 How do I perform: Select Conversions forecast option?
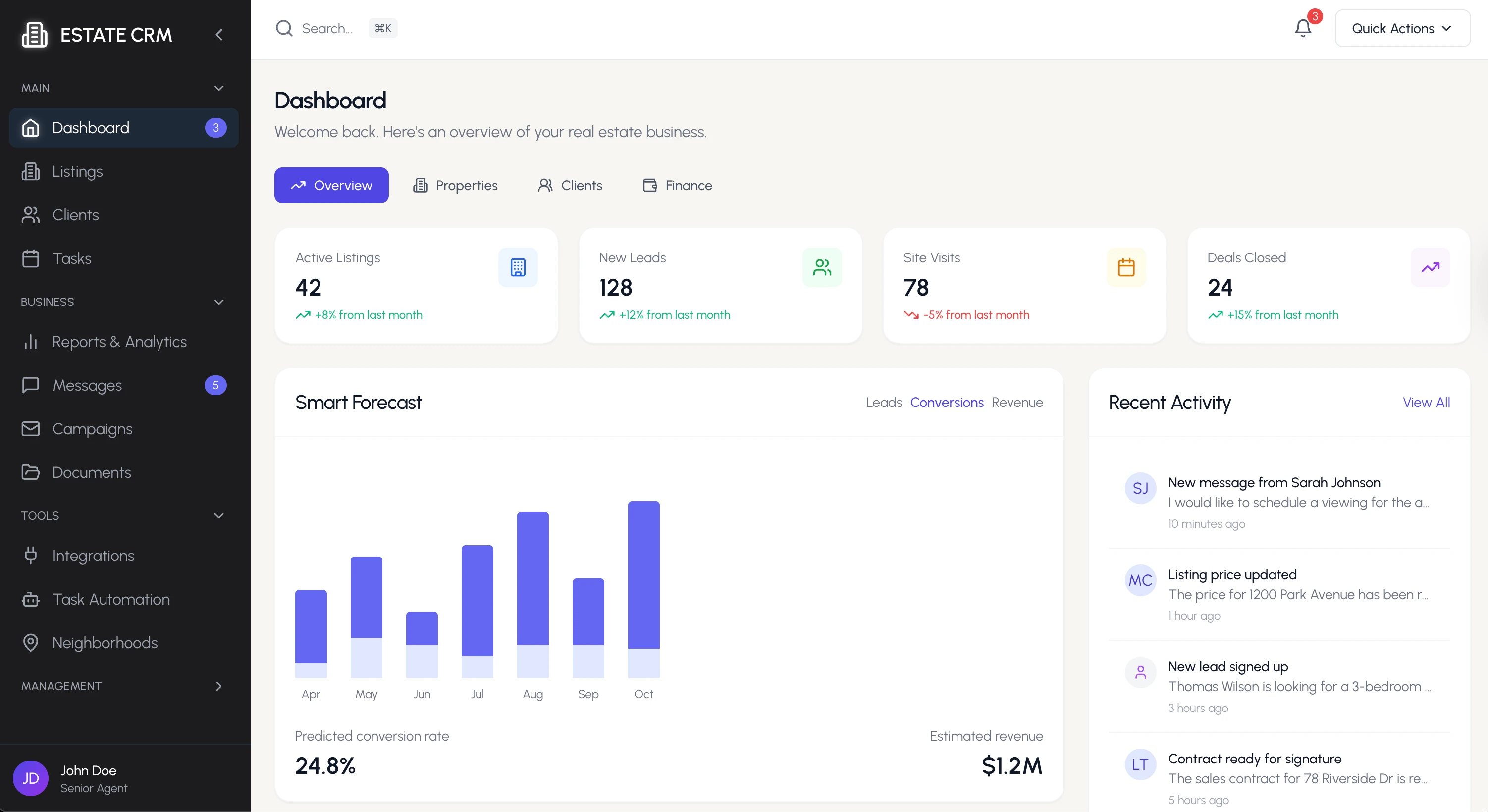[x=946, y=403]
